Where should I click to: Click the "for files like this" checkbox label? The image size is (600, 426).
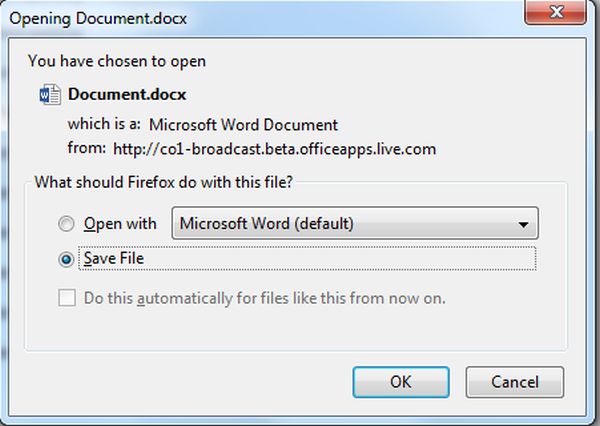(x=265, y=297)
